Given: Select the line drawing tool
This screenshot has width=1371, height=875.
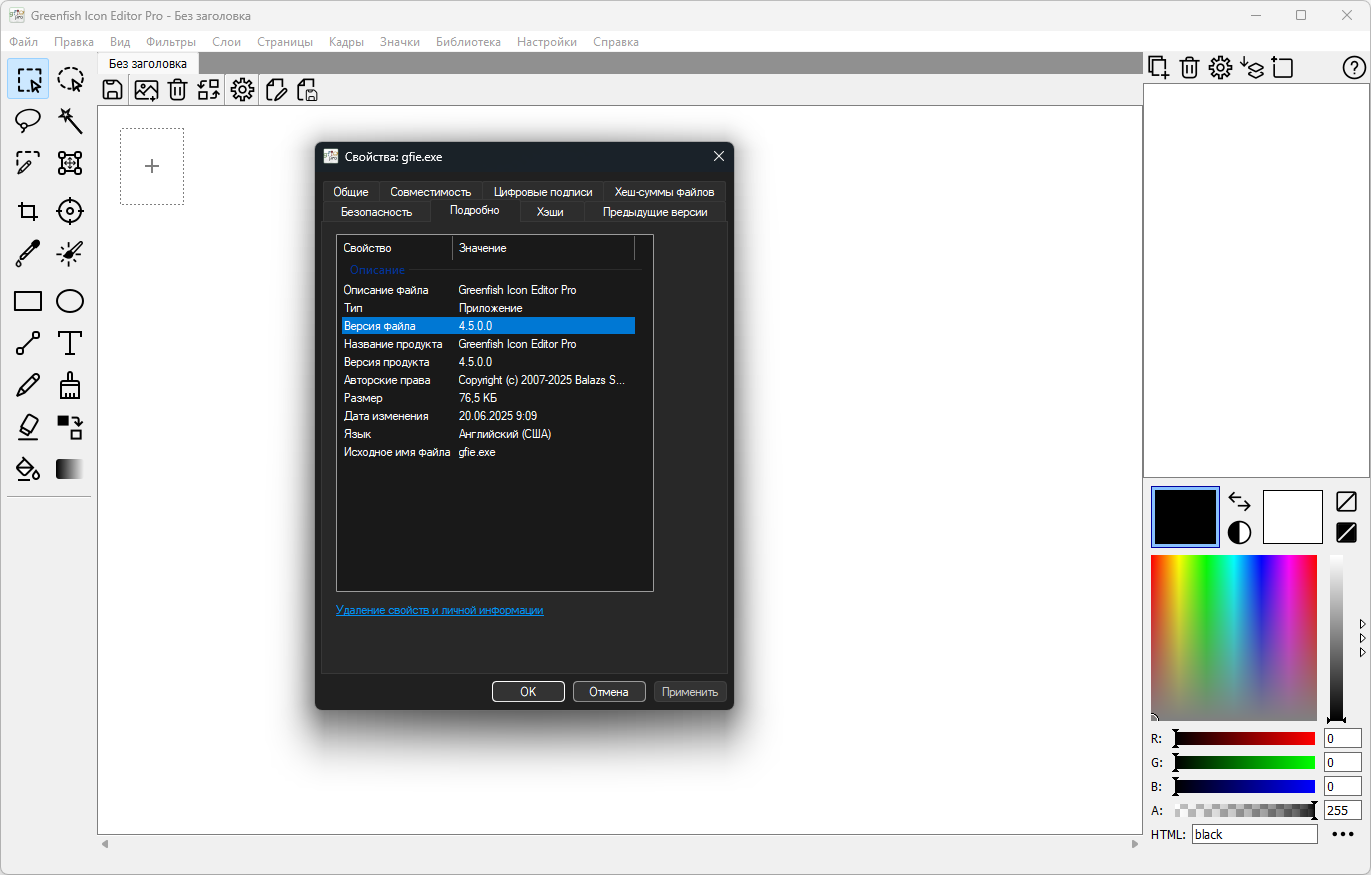Looking at the screenshot, I should click(28, 343).
